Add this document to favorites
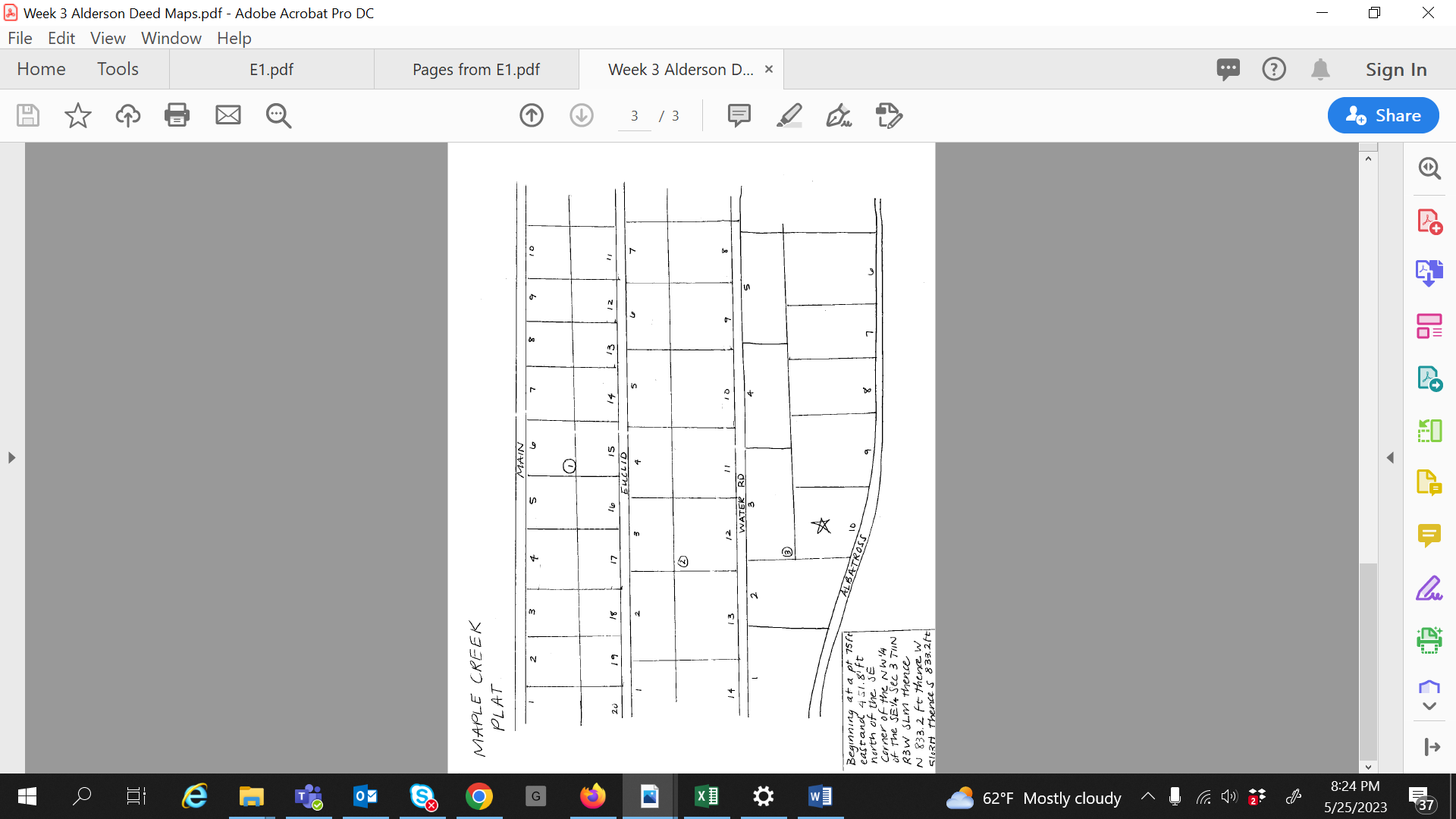 pyautogui.click(x=77, y=115)
